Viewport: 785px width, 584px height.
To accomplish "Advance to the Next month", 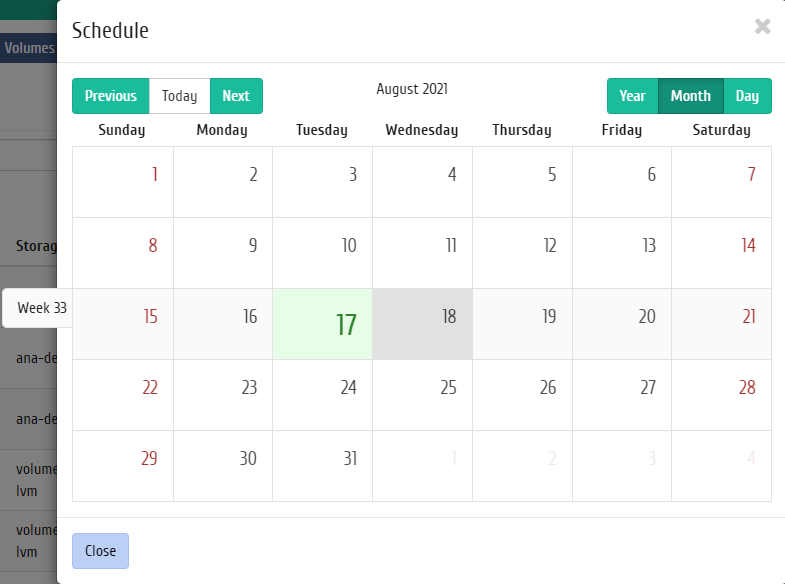I will [x=236, y=96].
